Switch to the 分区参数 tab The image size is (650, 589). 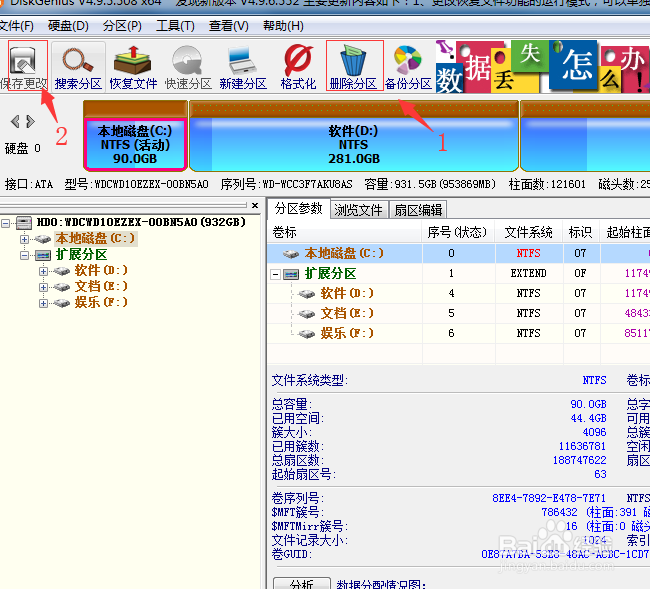pos(298,208)
